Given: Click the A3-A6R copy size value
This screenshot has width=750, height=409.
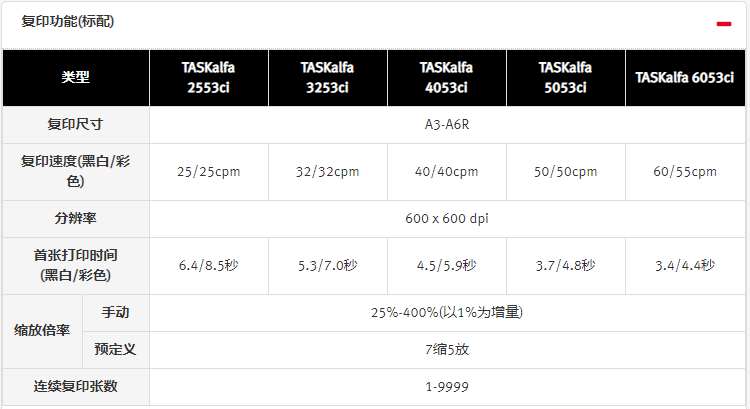Looking at the screenshot, I should pos(446,125).
